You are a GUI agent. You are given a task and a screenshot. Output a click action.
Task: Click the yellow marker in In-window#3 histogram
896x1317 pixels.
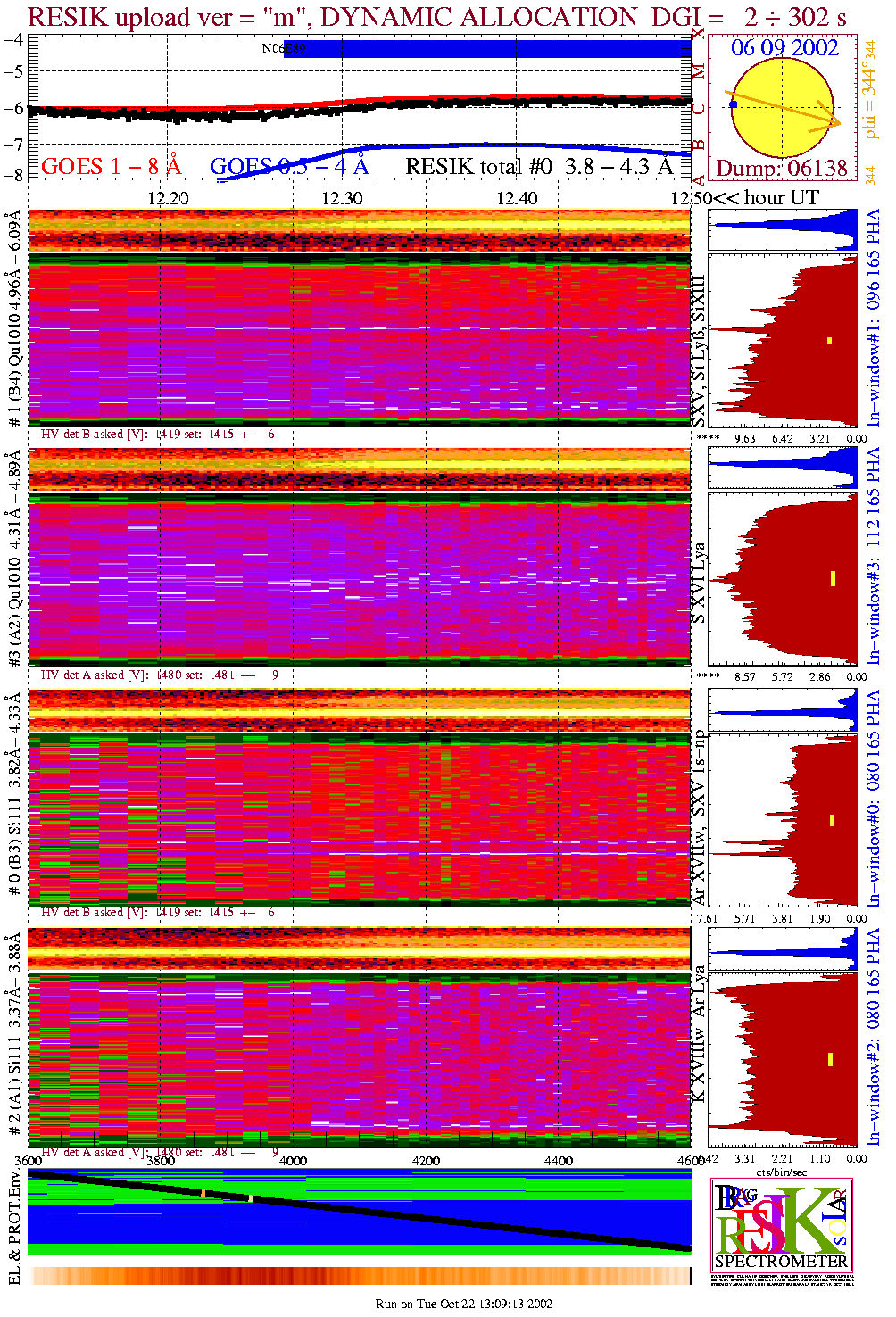click(x=833, y=578)
